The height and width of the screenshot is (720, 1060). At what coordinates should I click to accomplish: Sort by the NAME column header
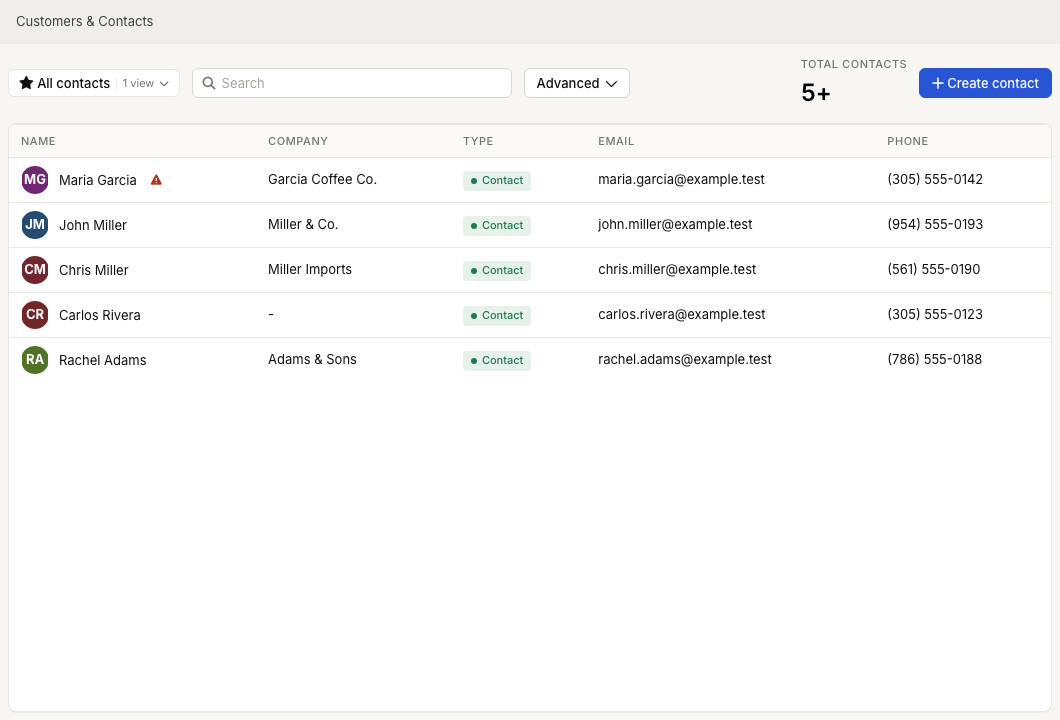click(39, 141)
